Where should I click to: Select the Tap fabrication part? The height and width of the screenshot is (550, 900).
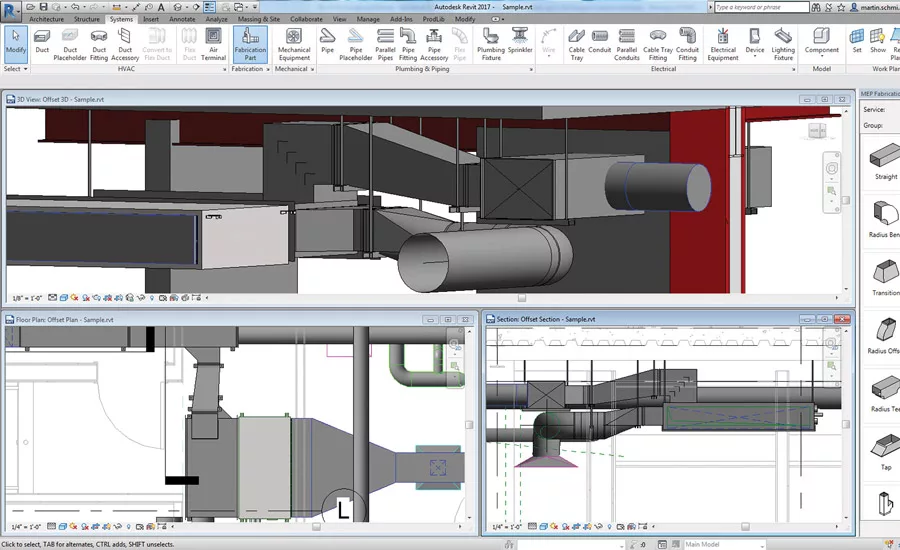click(885, 452)
